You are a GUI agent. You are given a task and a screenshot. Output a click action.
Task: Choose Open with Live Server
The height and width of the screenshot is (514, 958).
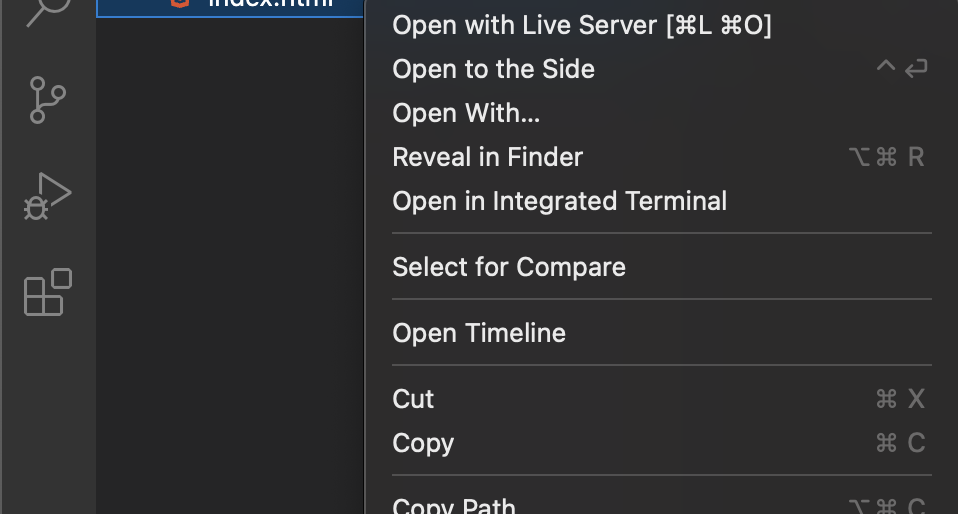[581, 25]
